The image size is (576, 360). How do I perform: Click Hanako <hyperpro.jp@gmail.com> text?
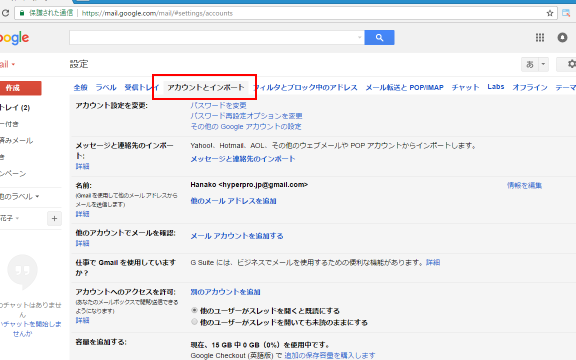[x=249, y=185]
